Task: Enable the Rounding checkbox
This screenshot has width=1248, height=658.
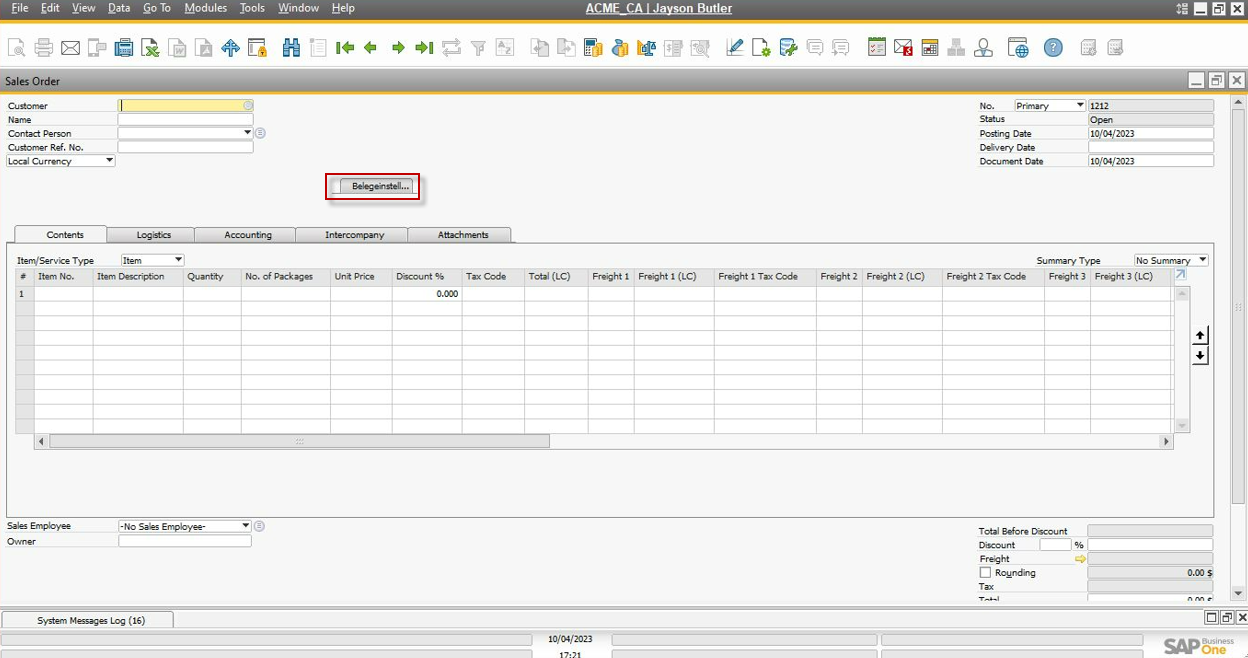Action: click(x=985, y=573)
